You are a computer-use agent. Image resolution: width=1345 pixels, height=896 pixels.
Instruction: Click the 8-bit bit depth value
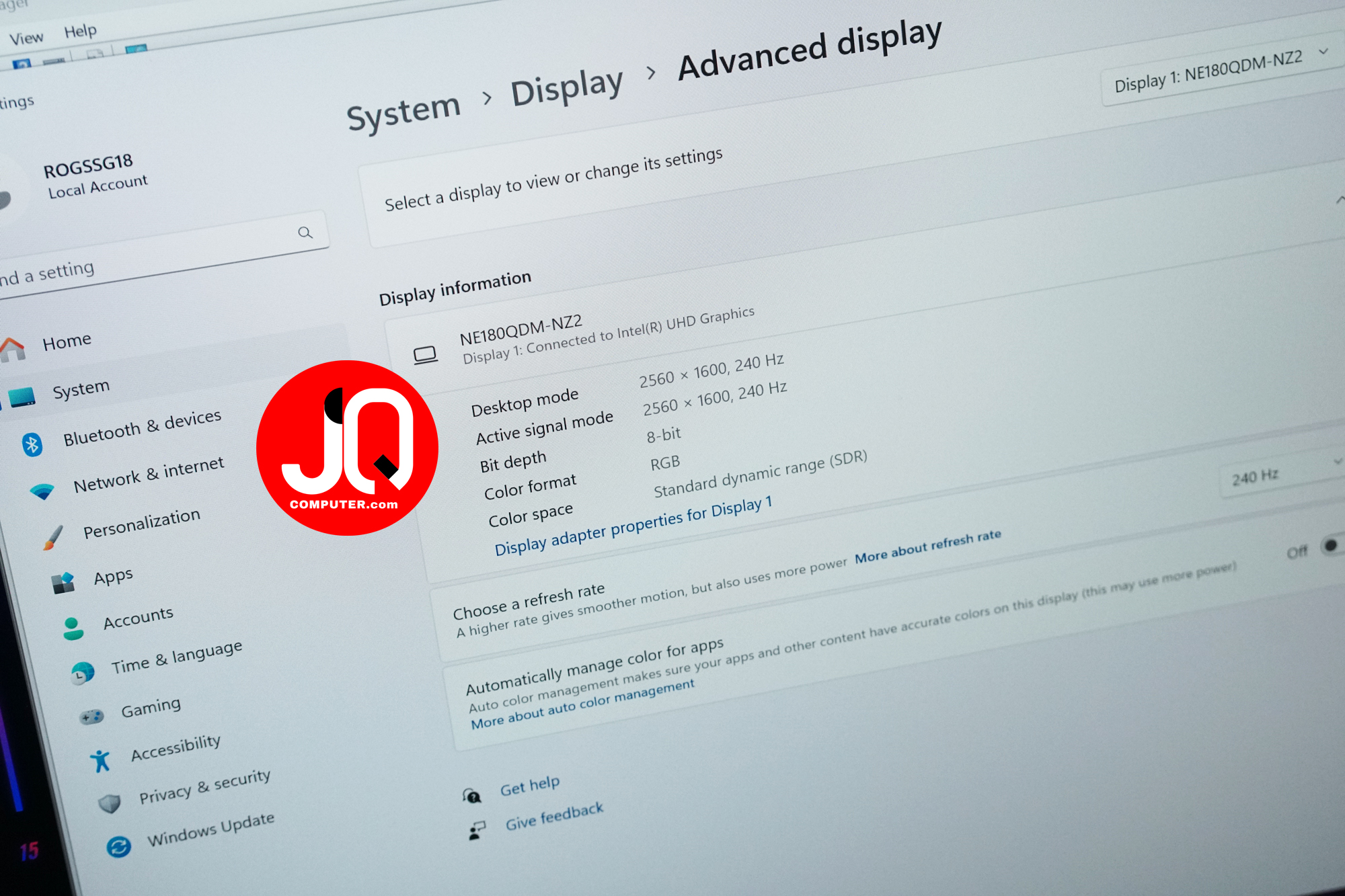(664, 435)
